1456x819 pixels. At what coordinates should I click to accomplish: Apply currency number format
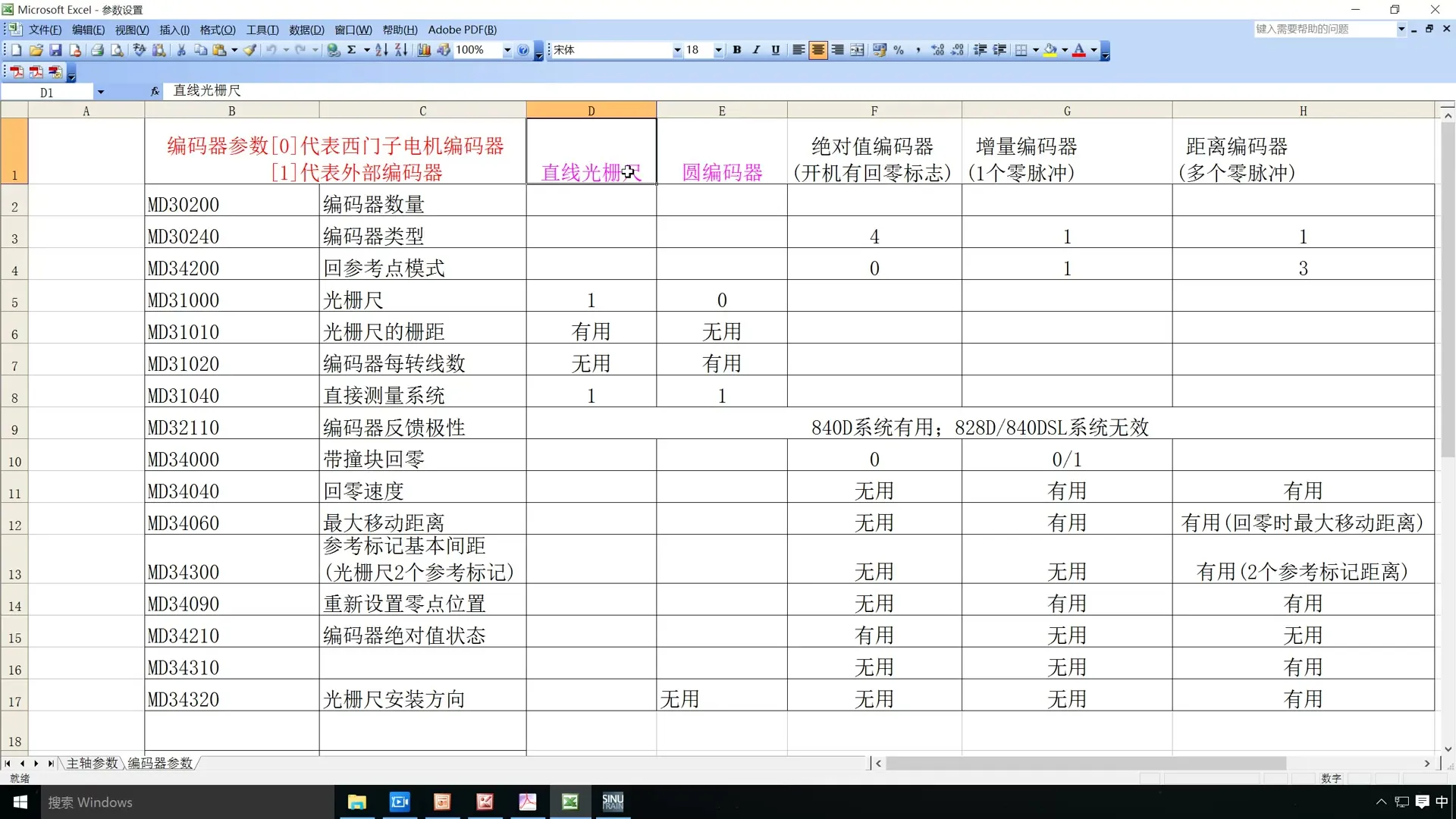880,50
